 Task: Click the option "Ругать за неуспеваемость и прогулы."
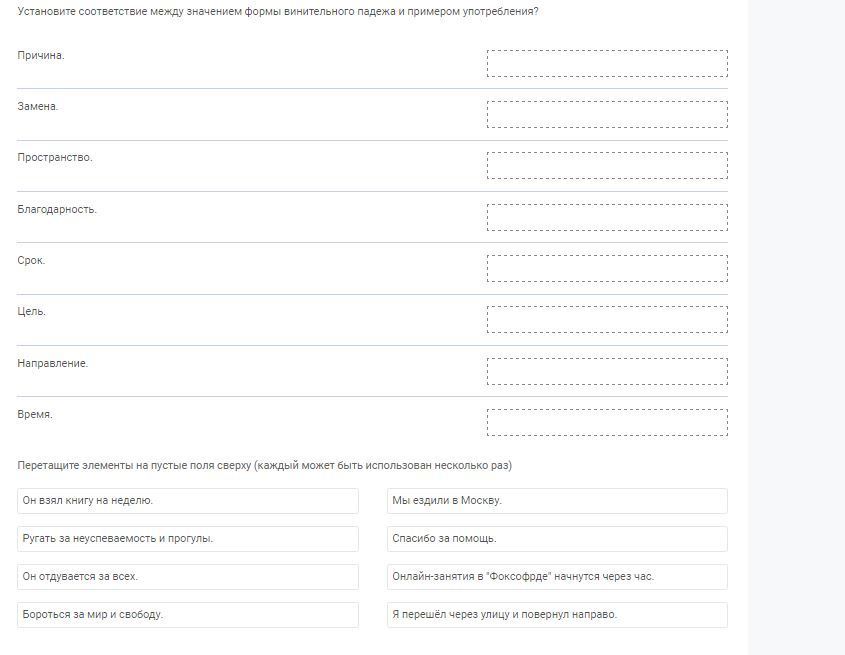(x=188, y=538)
